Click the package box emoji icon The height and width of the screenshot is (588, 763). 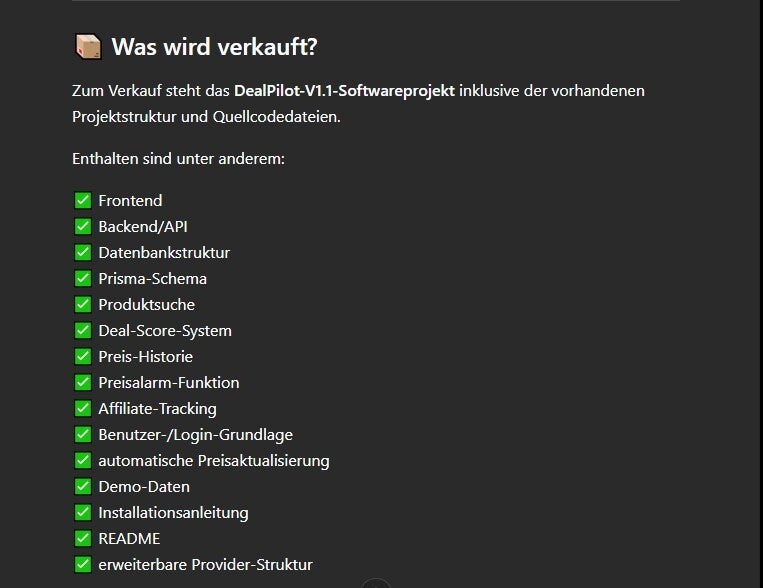(89, 47)
